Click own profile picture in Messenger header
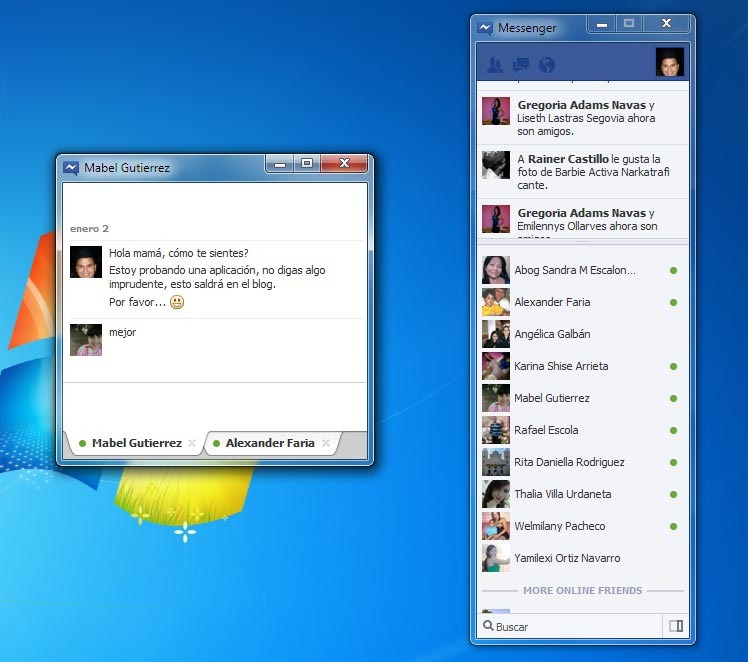Screen dimensions: 748x662 click(670, 62)
